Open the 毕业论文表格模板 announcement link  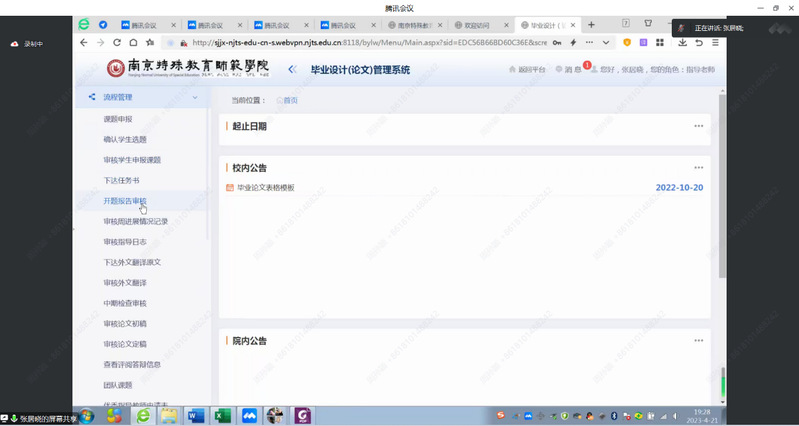coord(265,188)
